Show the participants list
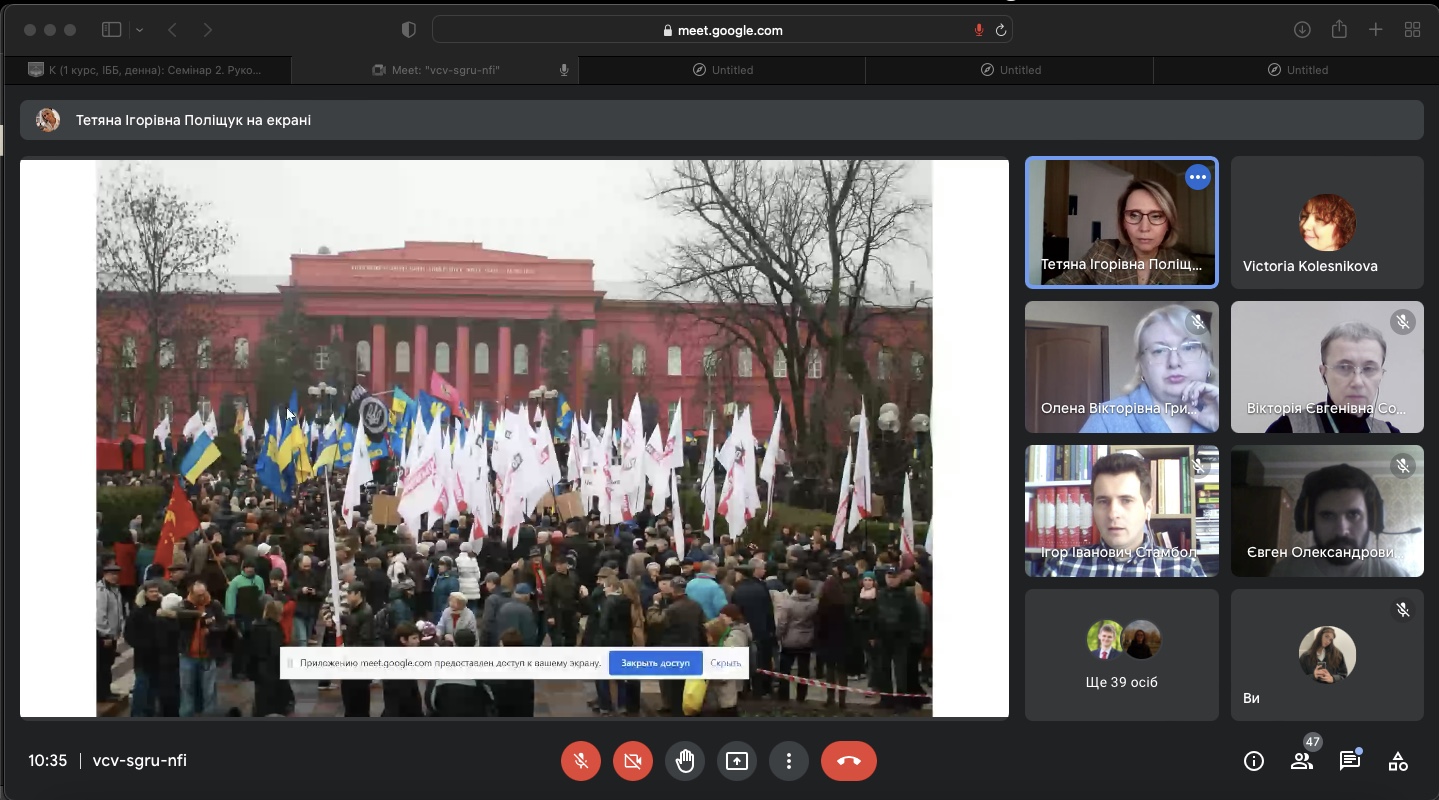 pos(1301,761)
